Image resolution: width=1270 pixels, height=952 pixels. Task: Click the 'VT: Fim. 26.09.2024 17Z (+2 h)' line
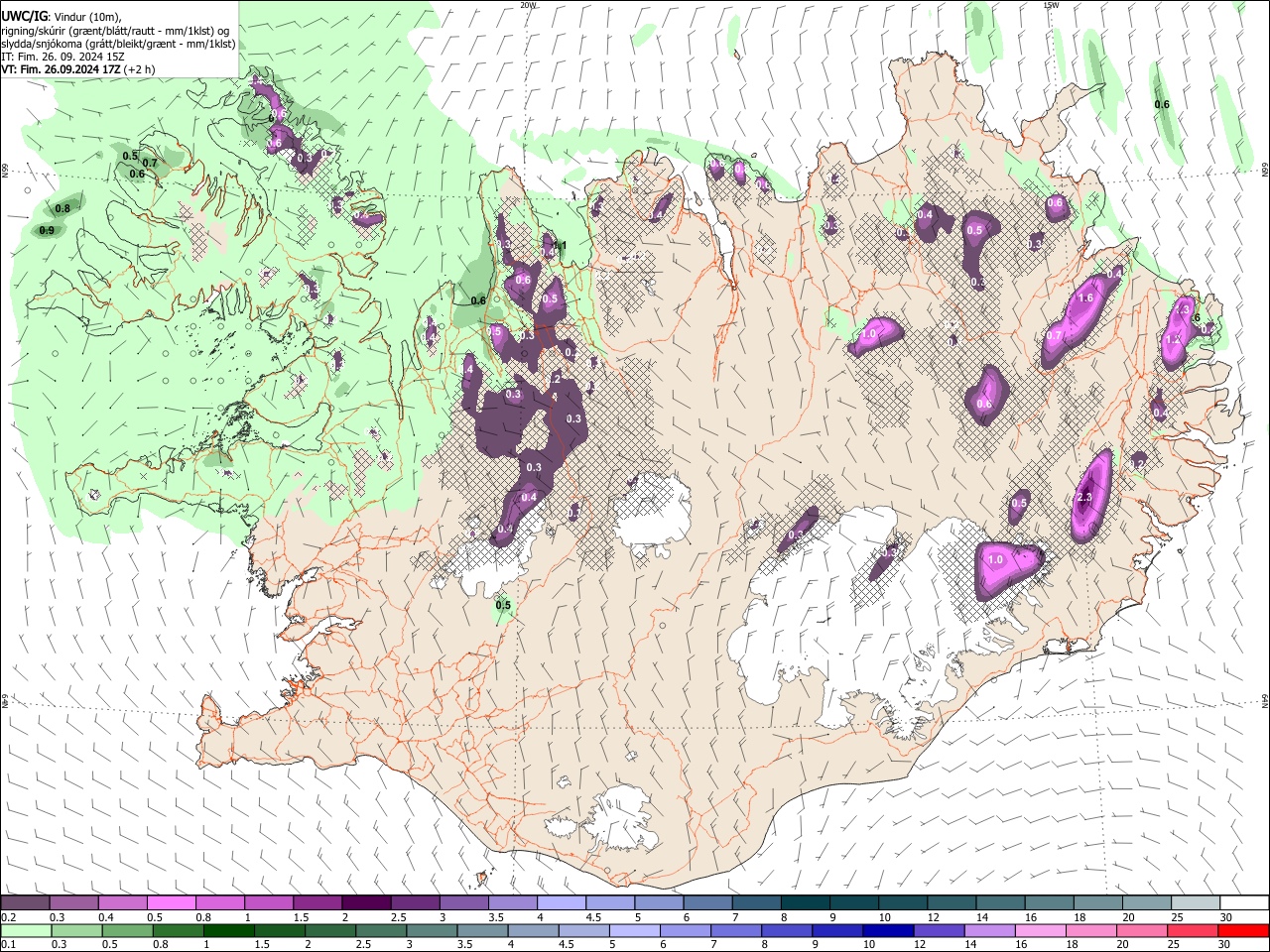(78, 69)
